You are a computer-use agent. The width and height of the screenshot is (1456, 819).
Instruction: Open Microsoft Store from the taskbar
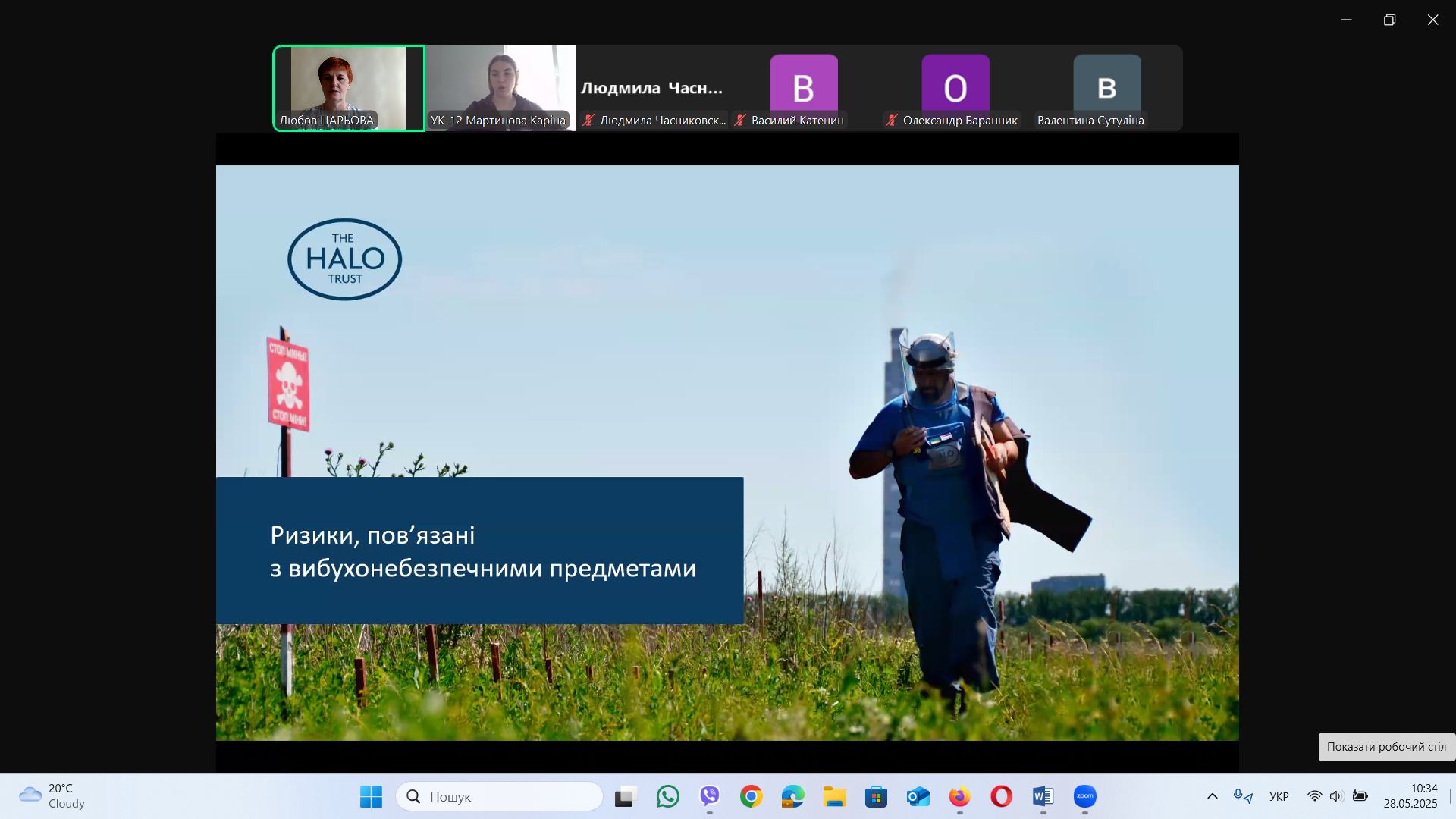click(x=876, y=796)
